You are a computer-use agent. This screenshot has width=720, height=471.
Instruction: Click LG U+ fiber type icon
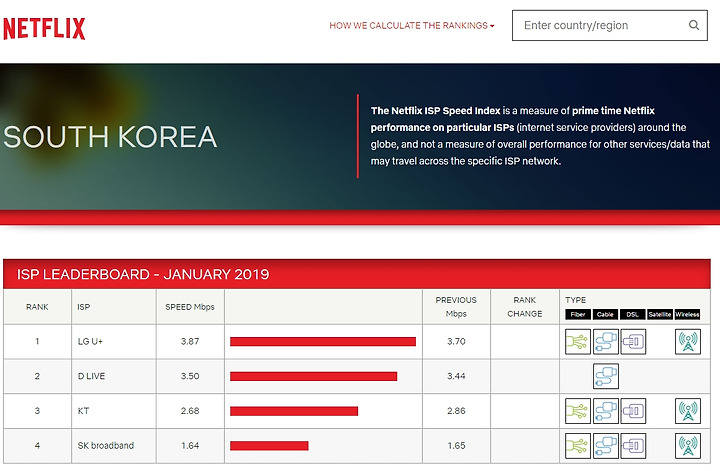click(578, 342)
